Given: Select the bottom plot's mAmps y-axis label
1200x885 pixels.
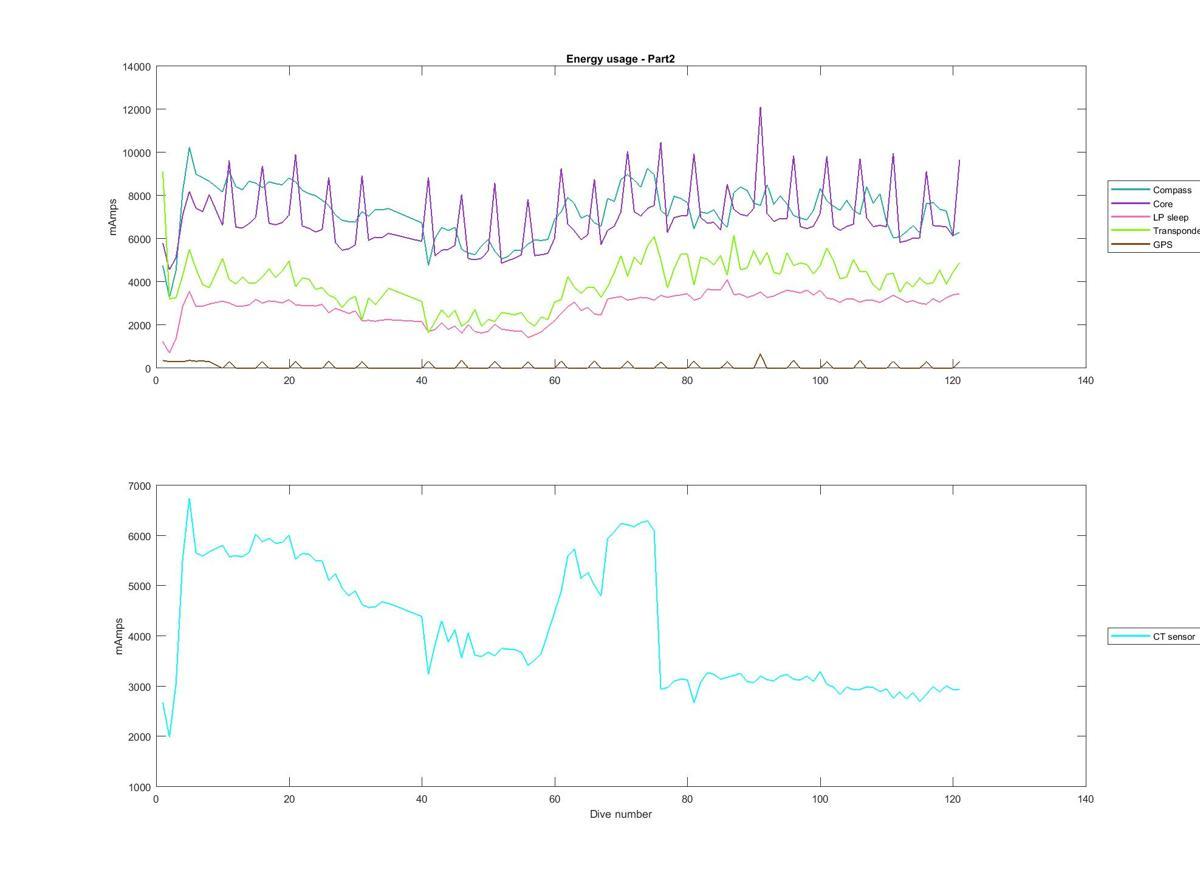Looking at the screenshot, I should (x=117, y=636).
